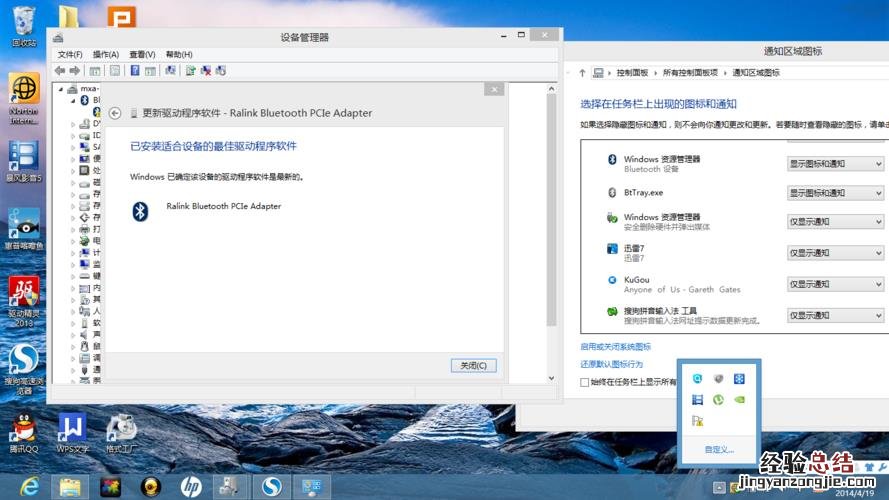Select the KuGou row in notification list

731,284
